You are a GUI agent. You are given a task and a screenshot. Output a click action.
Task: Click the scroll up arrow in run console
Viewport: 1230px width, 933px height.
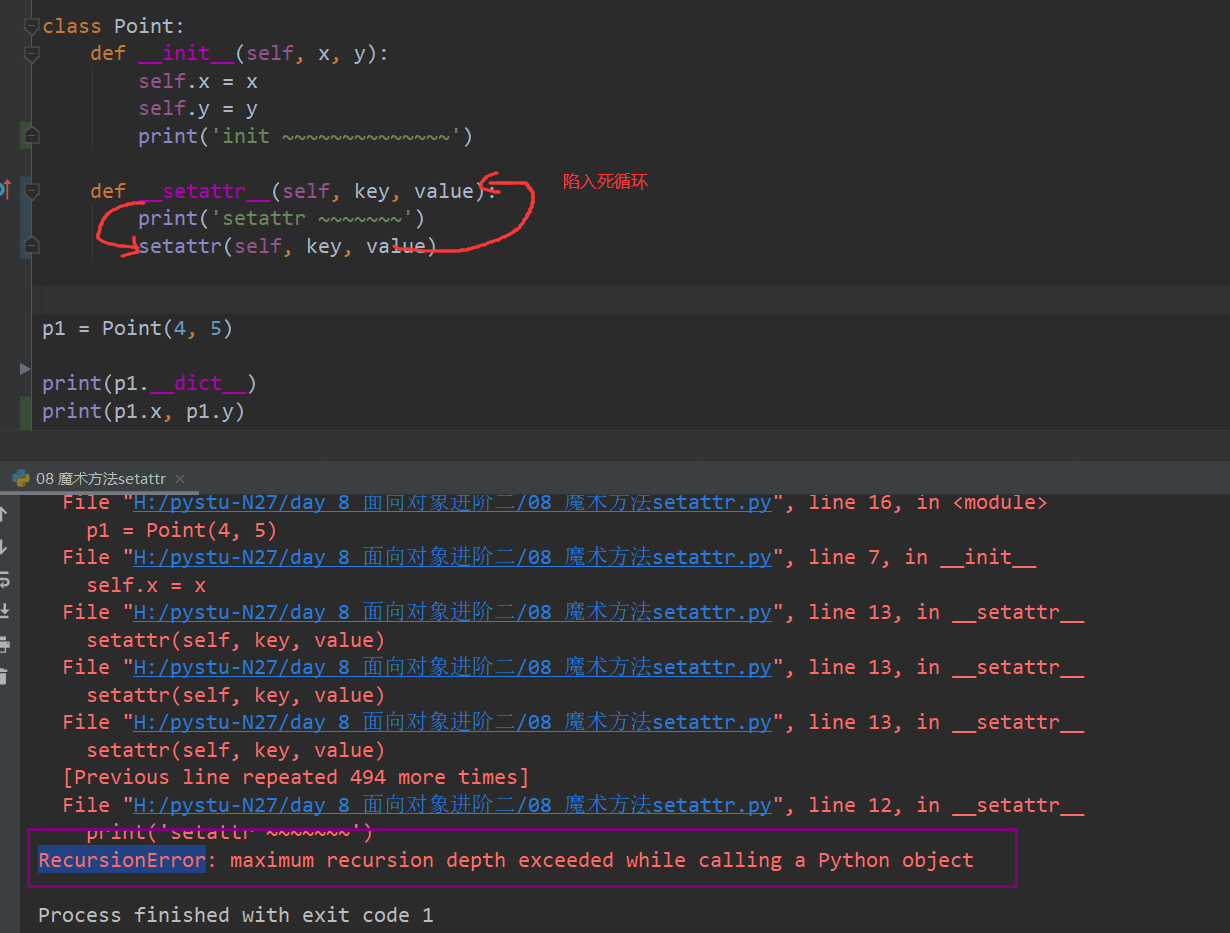click(3, 514)
